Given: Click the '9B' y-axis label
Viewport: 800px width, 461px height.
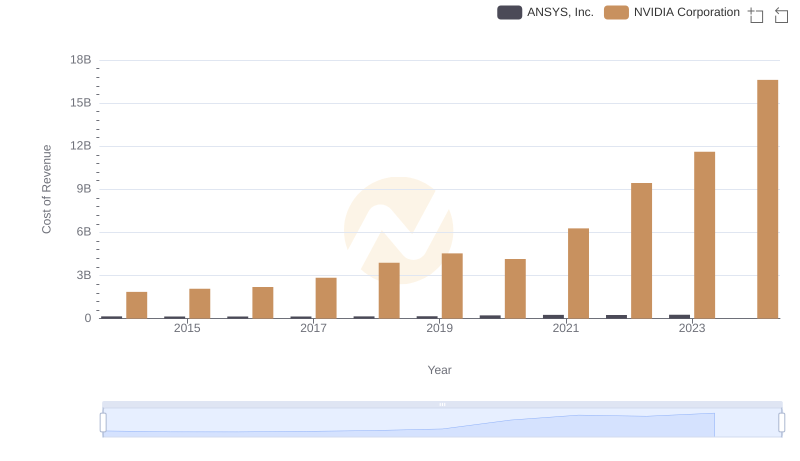Looking at the screenshot, I should [84, 189].
